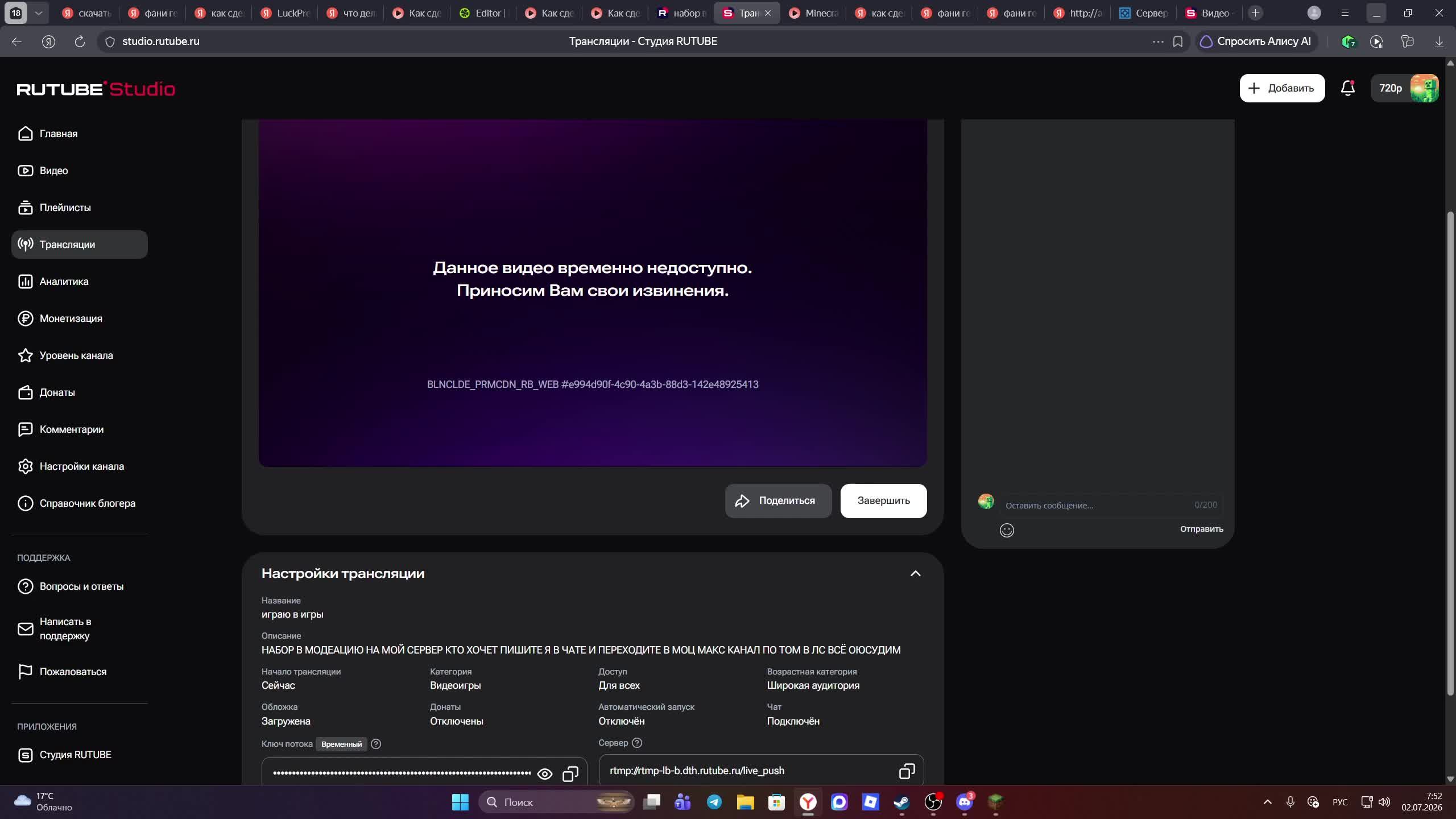Open the address bar three-dots menu
Screen dimensions: 1456x819
point(1158,42)
